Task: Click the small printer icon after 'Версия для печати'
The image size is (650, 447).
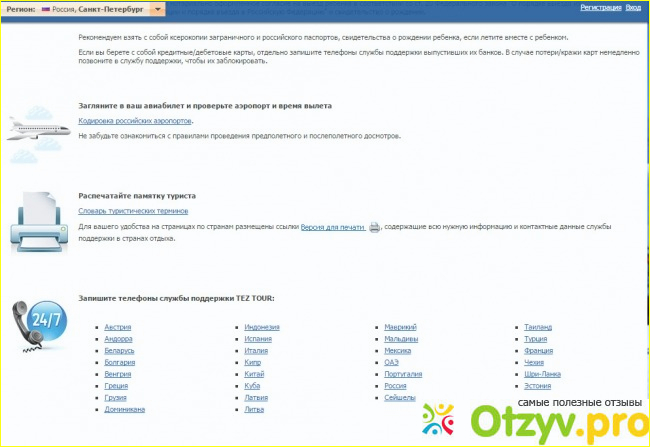Action: pos(374,228)
